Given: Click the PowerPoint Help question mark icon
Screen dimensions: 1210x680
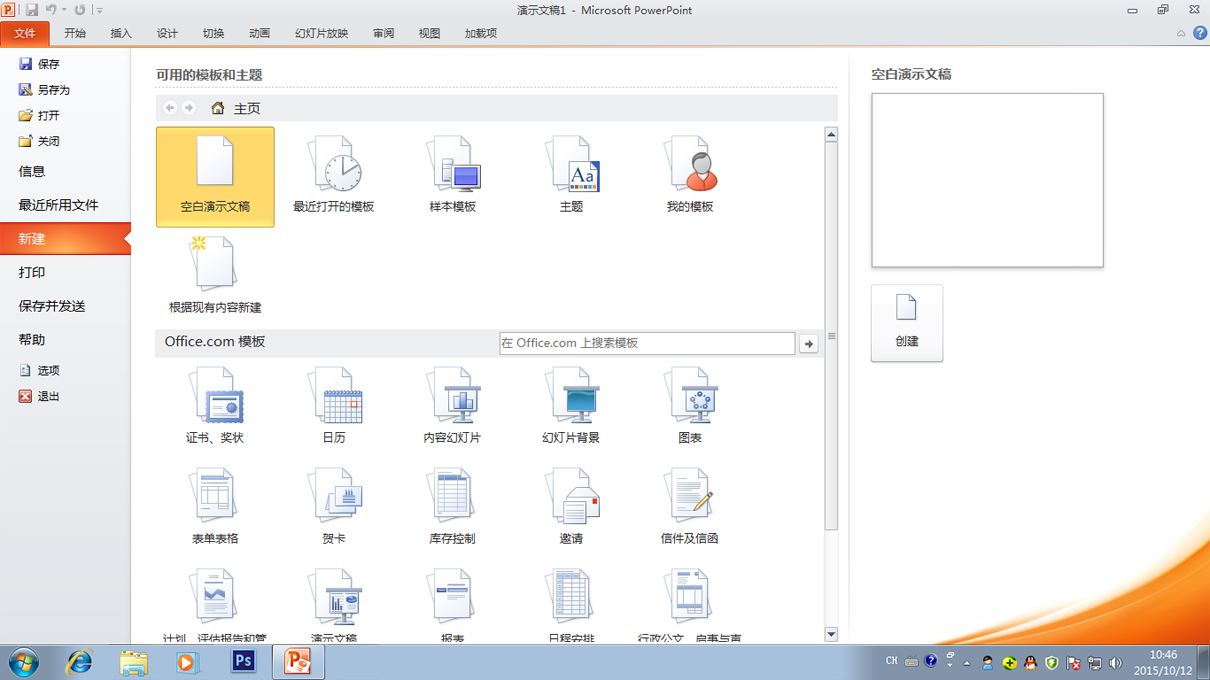Looking at the screenshot, I should point(1199,33).
